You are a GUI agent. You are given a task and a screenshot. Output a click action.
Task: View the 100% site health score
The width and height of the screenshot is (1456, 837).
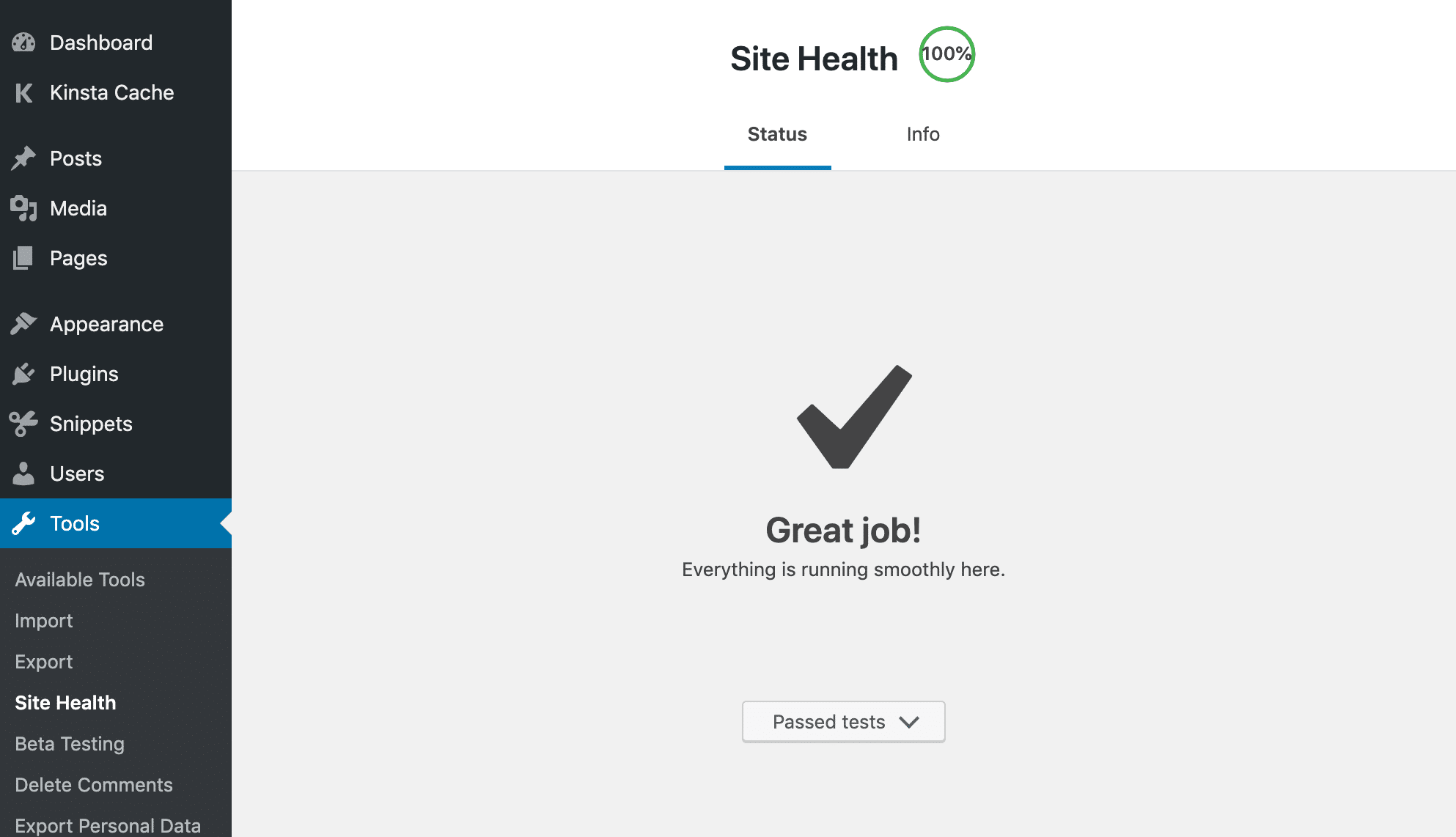click(x=944, y=55)
